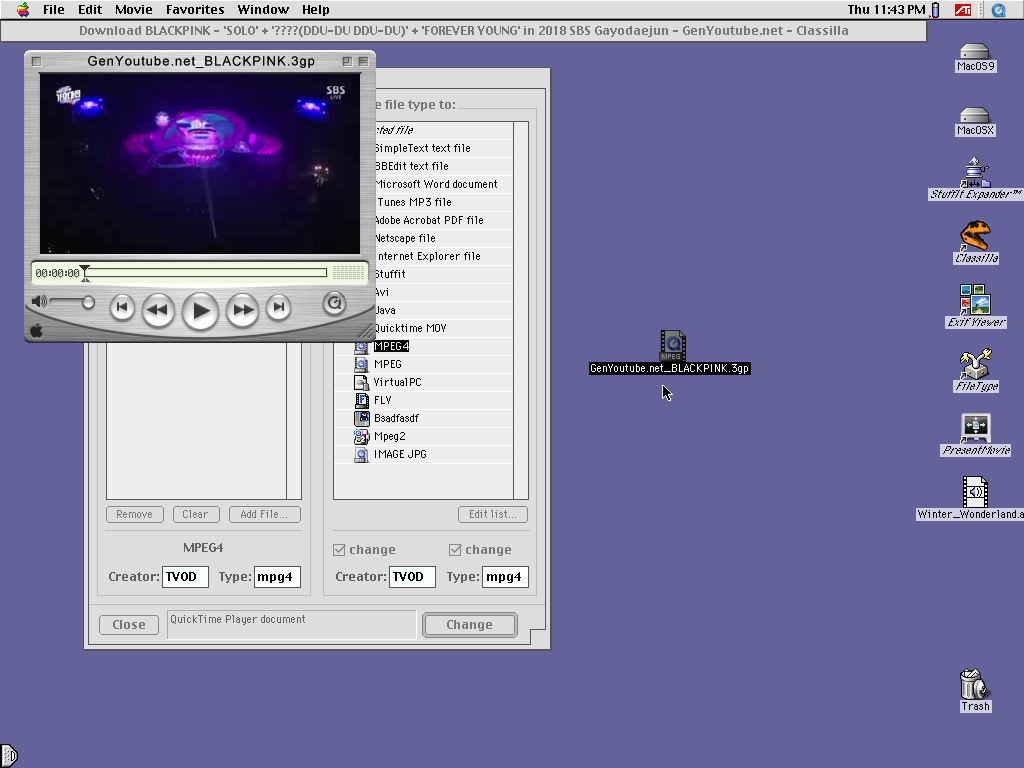Select the Trash icon on the desktop
Image resolution: width=1024 pixels, height=768 pixels.
[x=974, y=686]
